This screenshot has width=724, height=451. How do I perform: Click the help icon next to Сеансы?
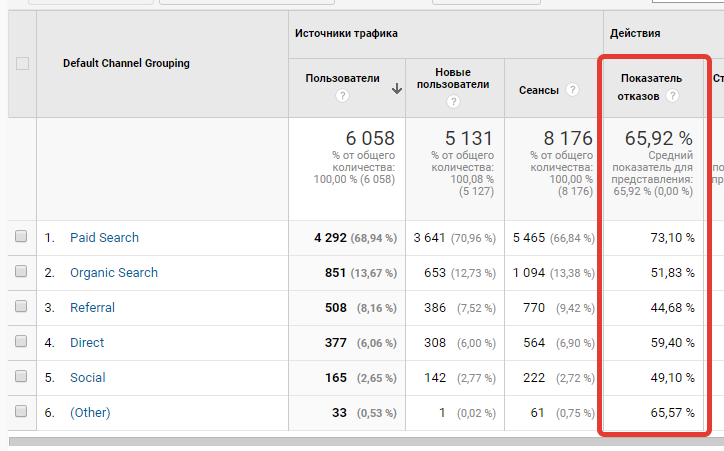point(572,89)
